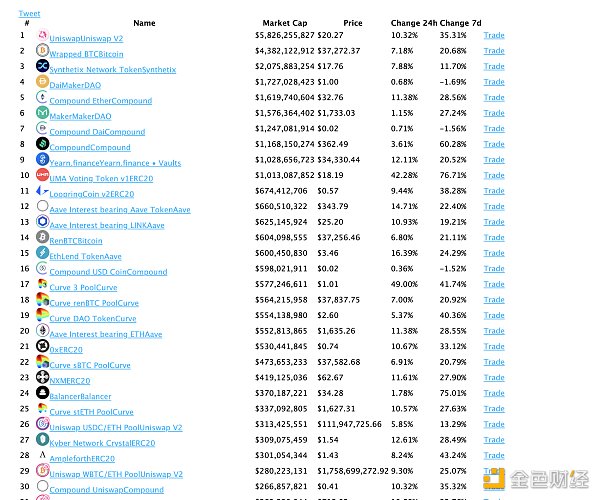
Task: Open the Uniswap V2 name link
Action: tap(84, 38)
